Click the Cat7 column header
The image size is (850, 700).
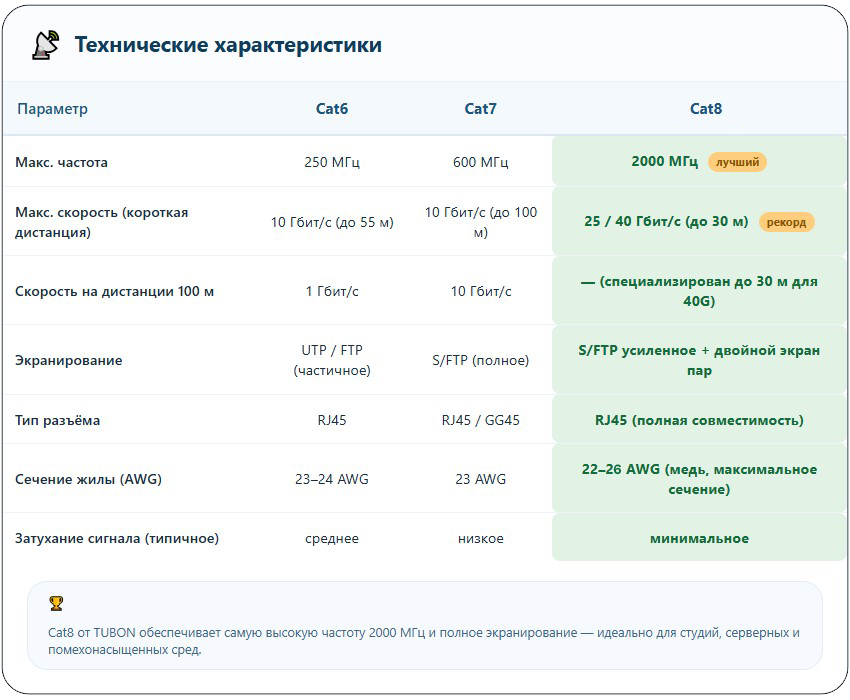[480, 108]
